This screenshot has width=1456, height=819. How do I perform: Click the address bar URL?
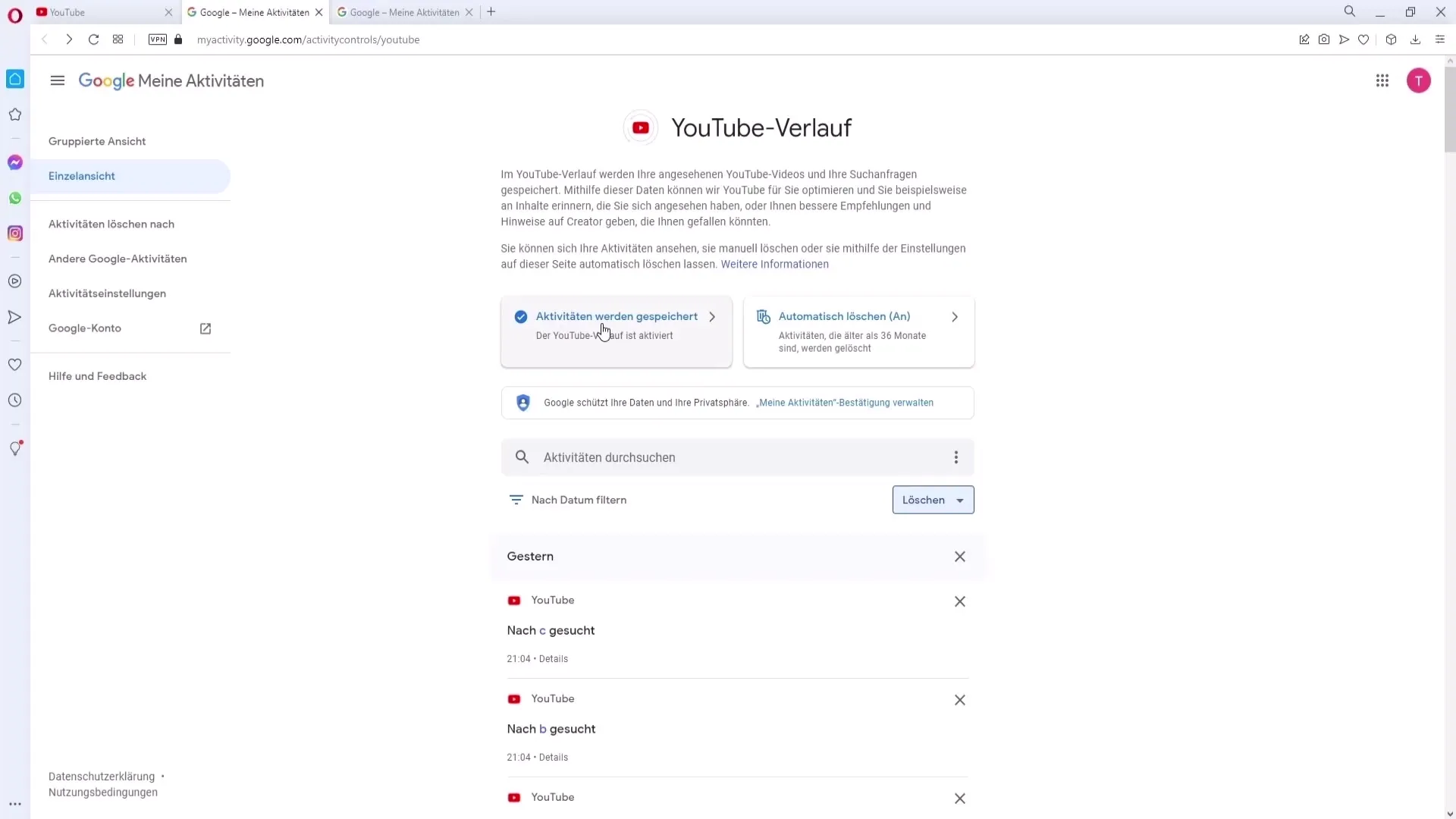click(308, 39)
